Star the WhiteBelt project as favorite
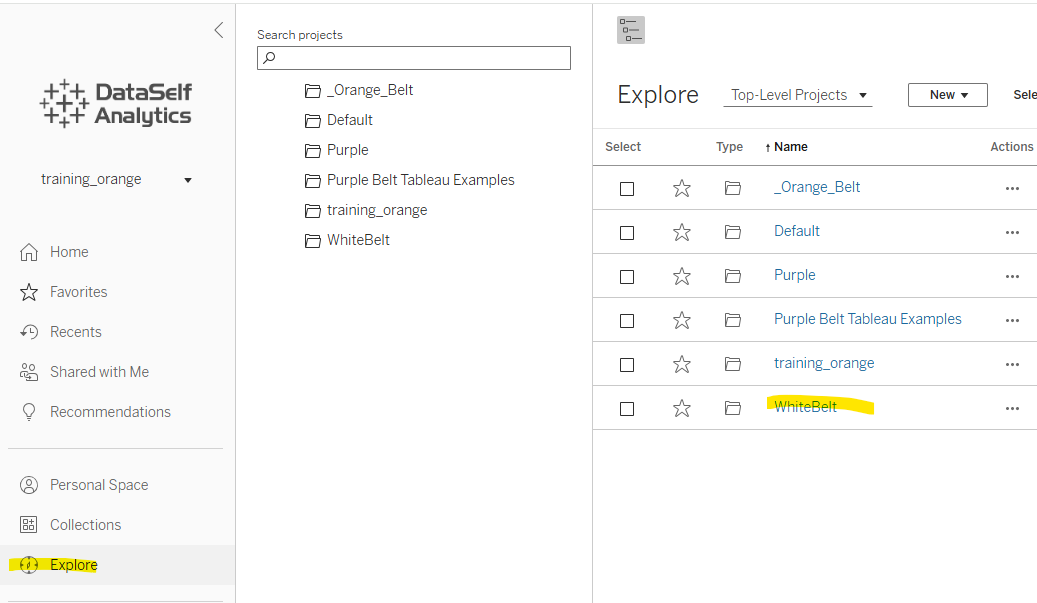Image resolution: width=1037 pixels, height=603 pixels. (682, 409)
